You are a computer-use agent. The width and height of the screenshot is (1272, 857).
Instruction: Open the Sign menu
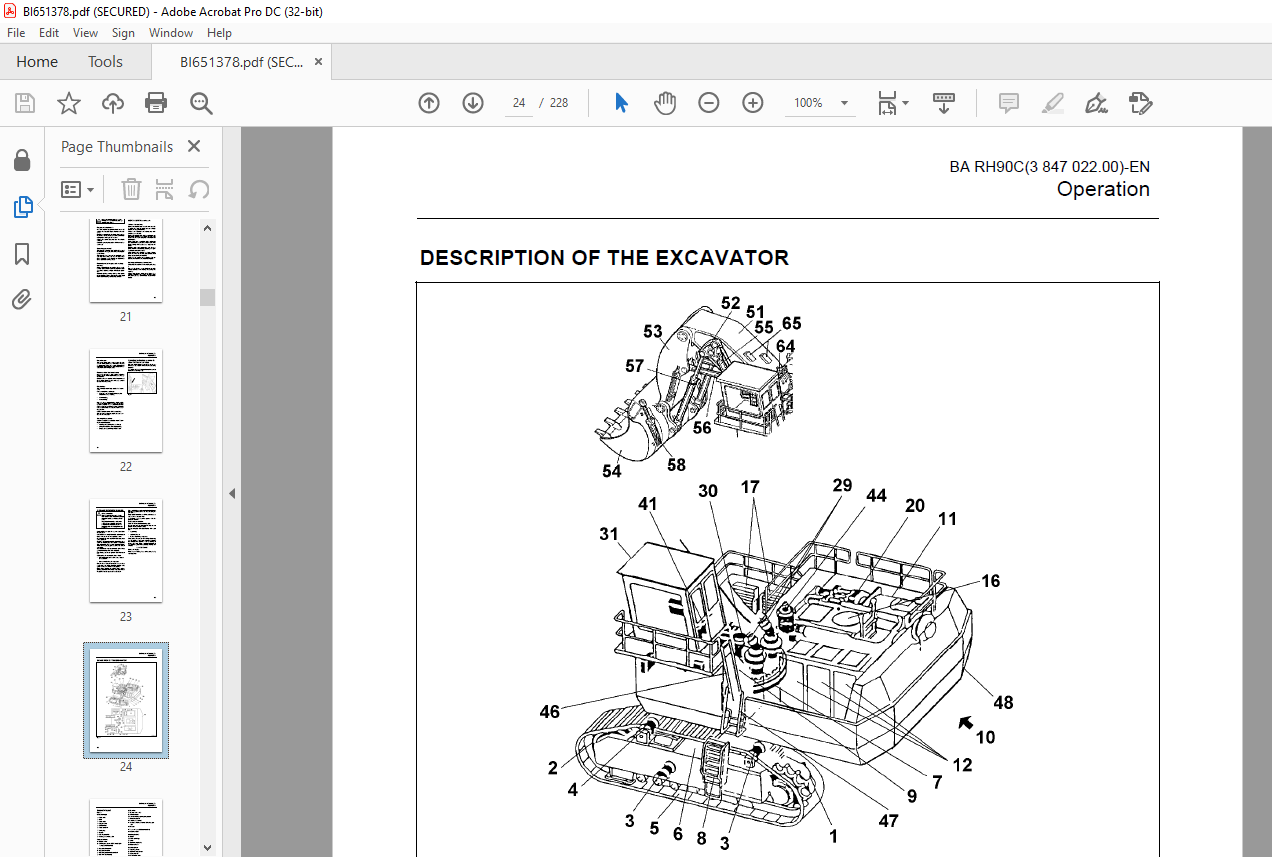[123, 33]
